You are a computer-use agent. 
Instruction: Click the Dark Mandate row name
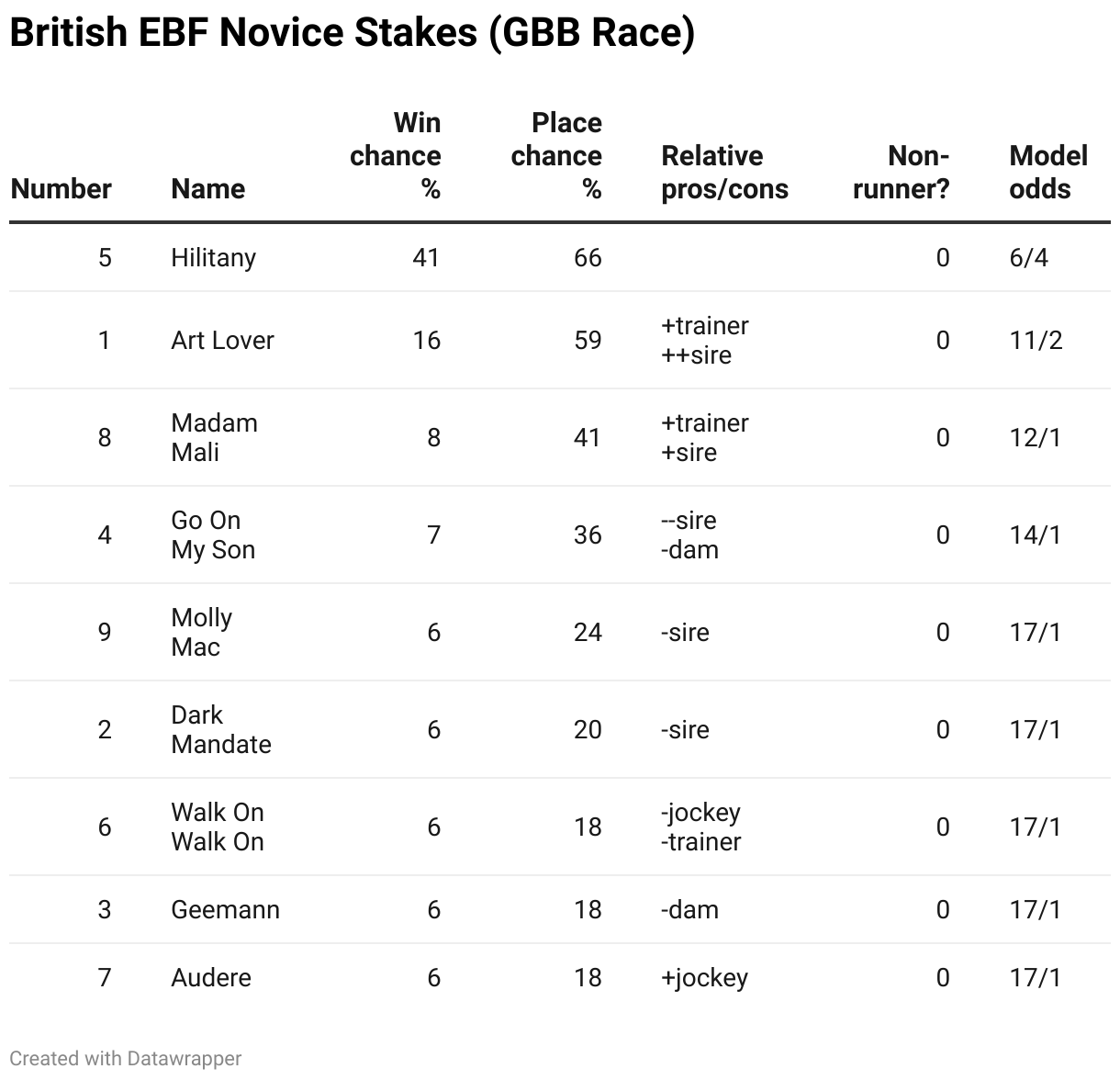221,729
